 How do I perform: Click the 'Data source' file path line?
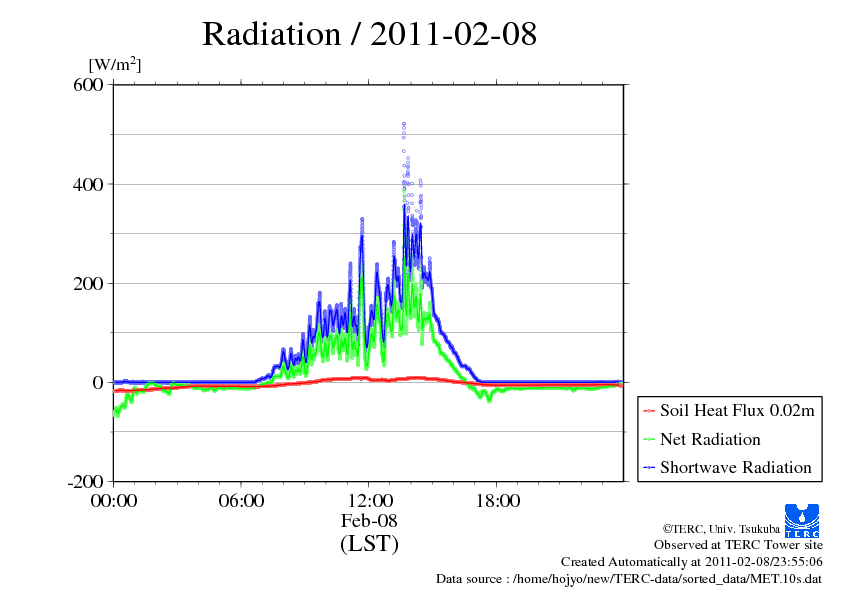click(x=629, y=579)
